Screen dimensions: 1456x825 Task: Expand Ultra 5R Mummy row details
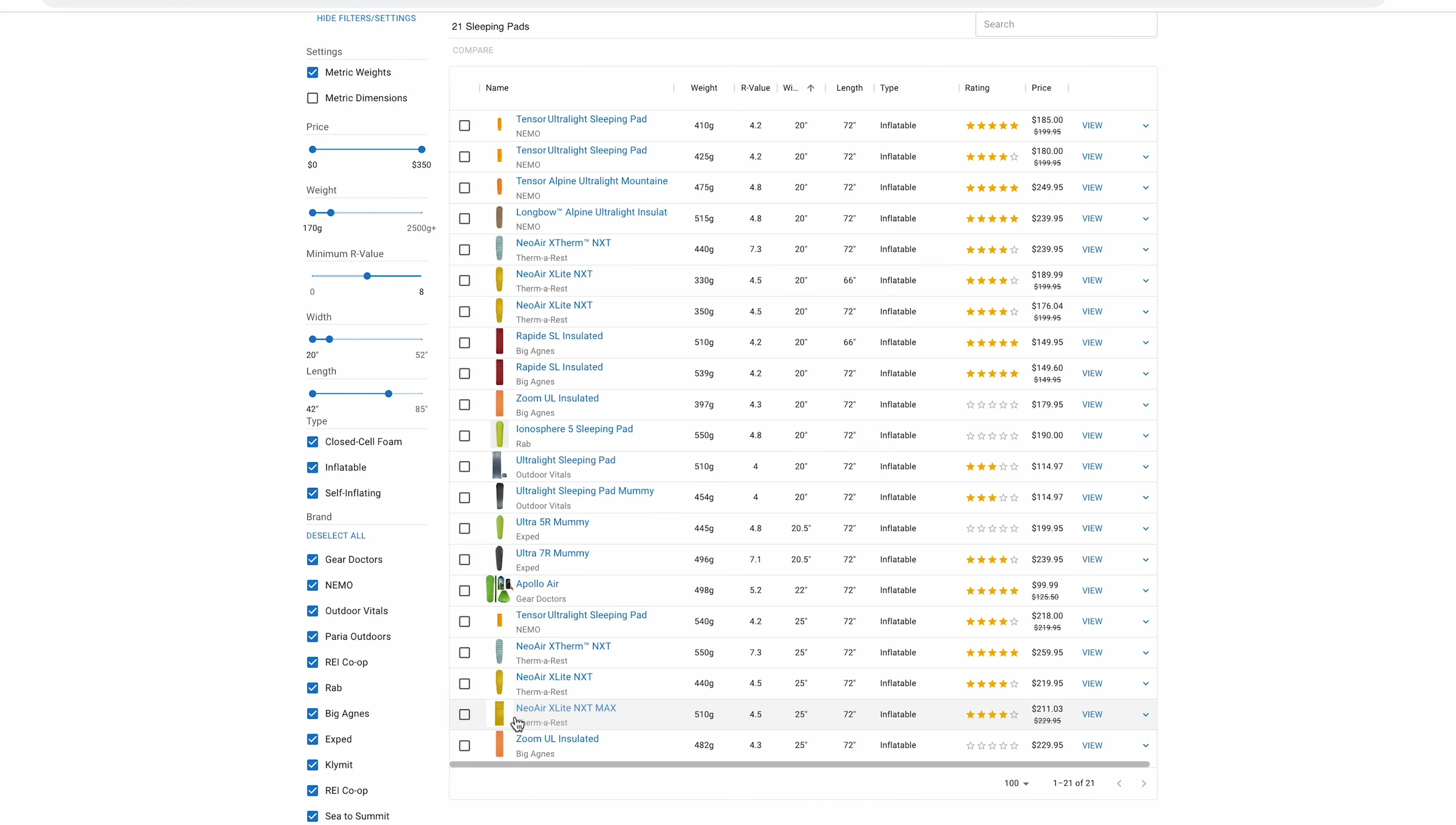(x=1146, y=528)
